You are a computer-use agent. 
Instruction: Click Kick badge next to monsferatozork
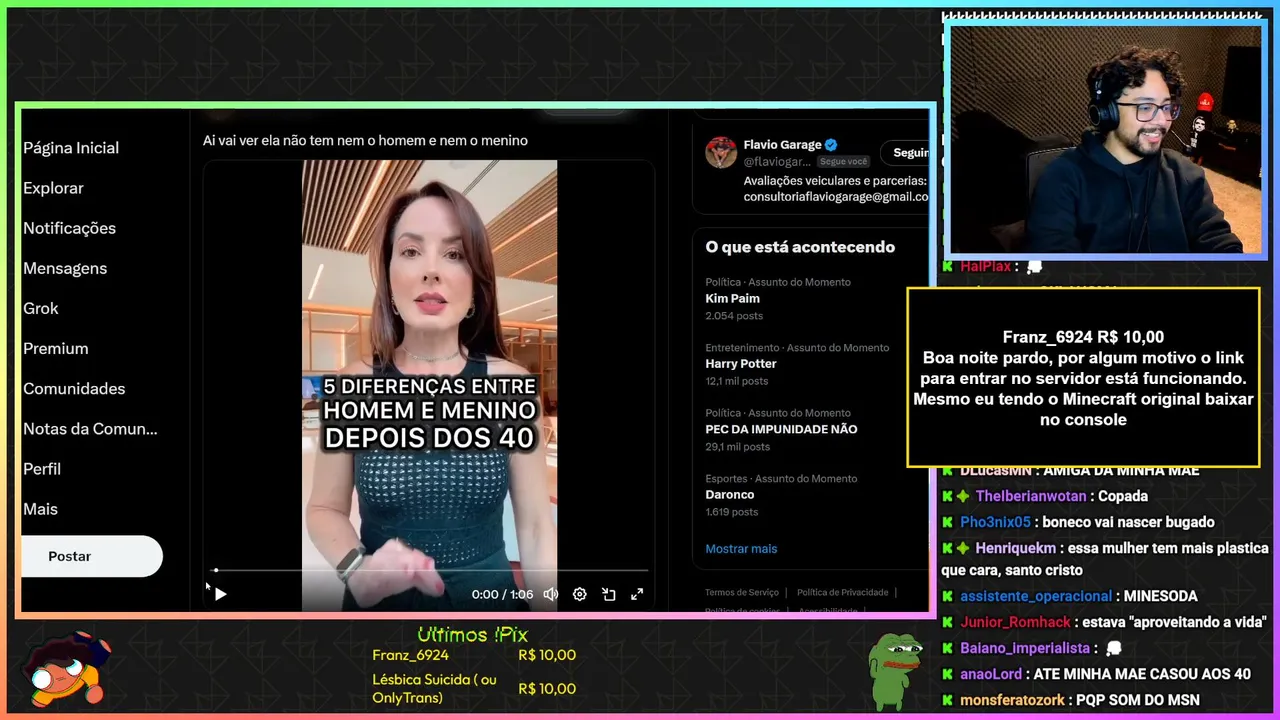[947, 700]
